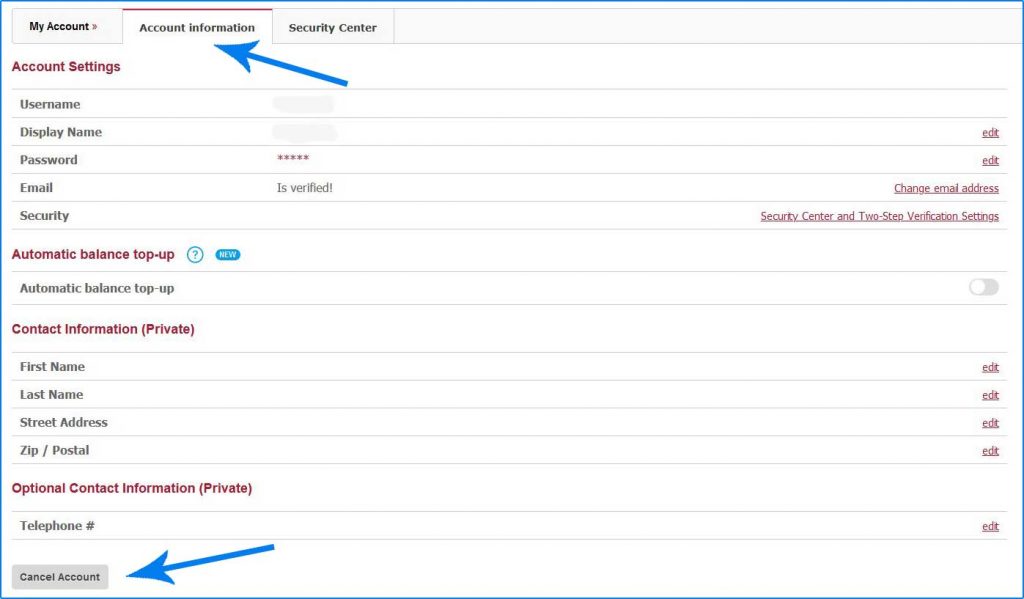Edit the Telephone number
The image size is (1024, 599).
pyautogui.click(x=990, y=526)
